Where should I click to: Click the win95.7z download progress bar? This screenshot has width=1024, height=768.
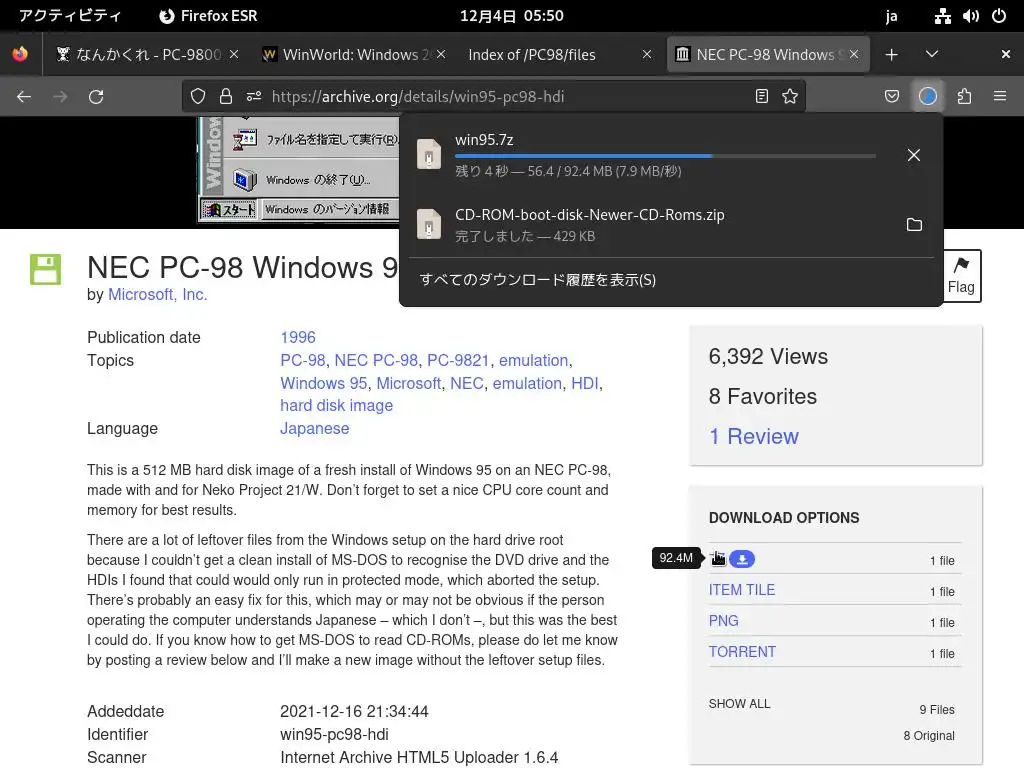665,156
